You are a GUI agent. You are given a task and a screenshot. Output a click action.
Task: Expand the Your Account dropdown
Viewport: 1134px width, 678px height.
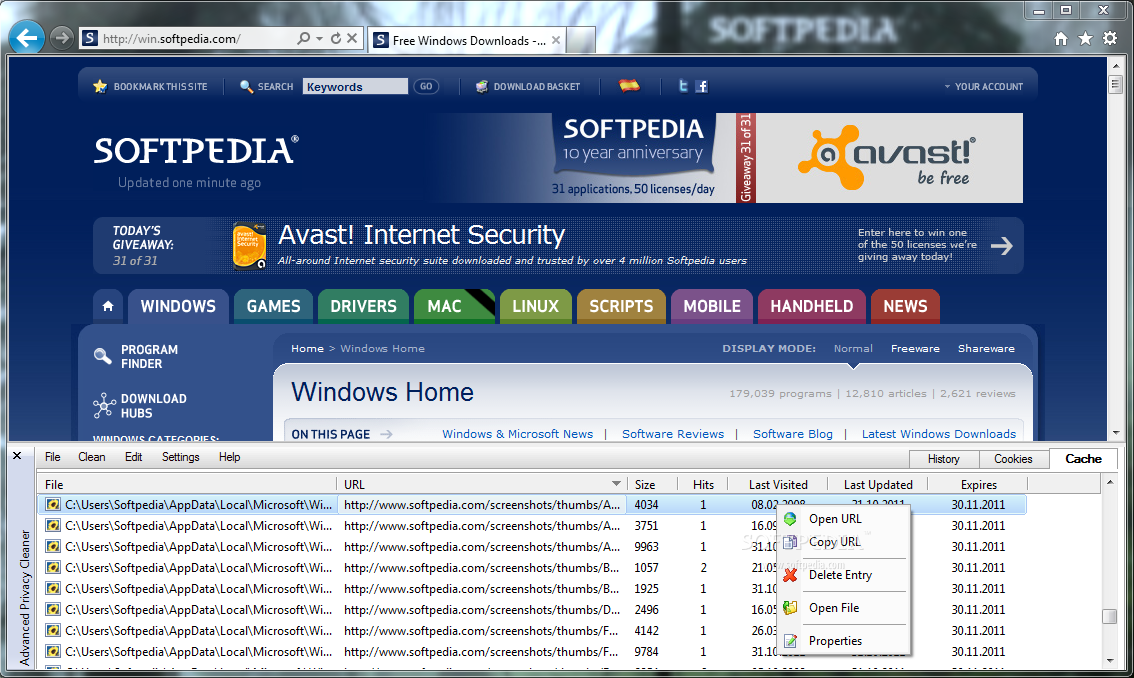click(x=984, y=86)
